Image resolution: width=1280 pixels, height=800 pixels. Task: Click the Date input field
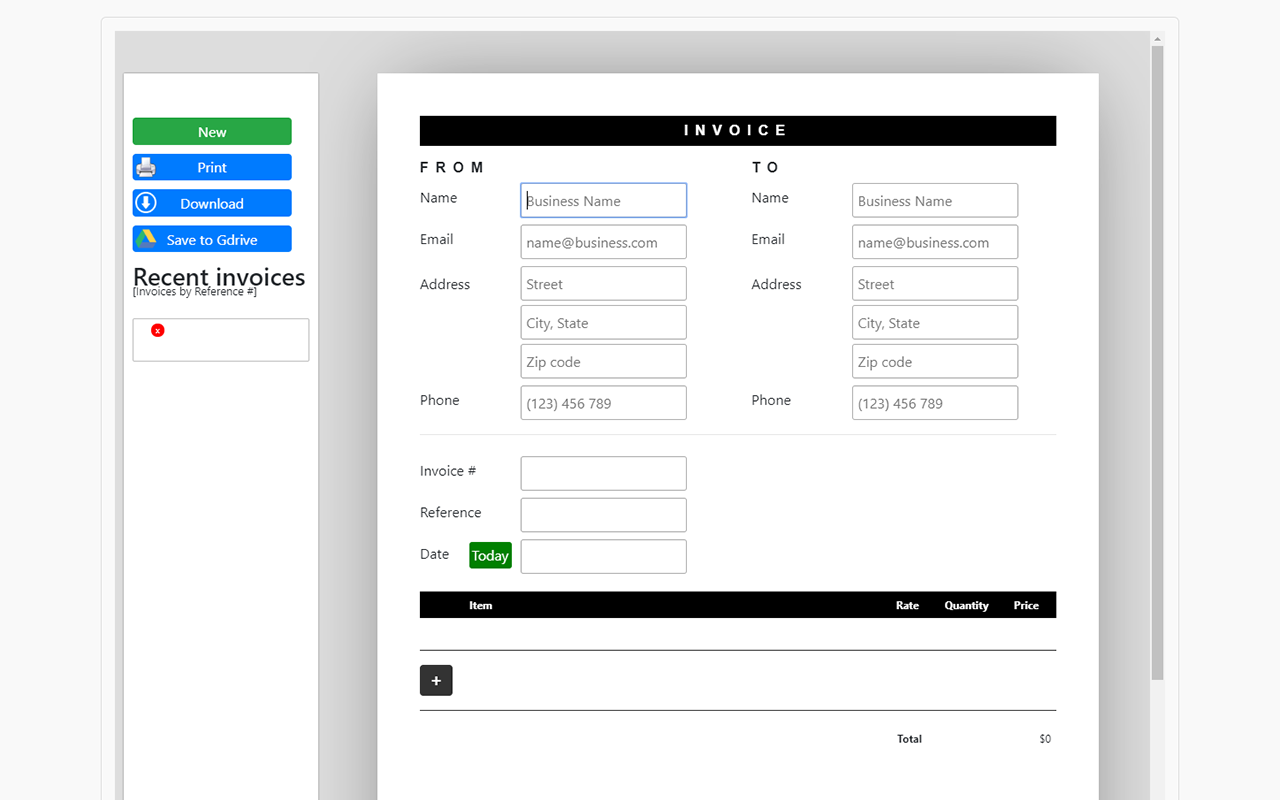pyautogui.click(x=603, y=556)
